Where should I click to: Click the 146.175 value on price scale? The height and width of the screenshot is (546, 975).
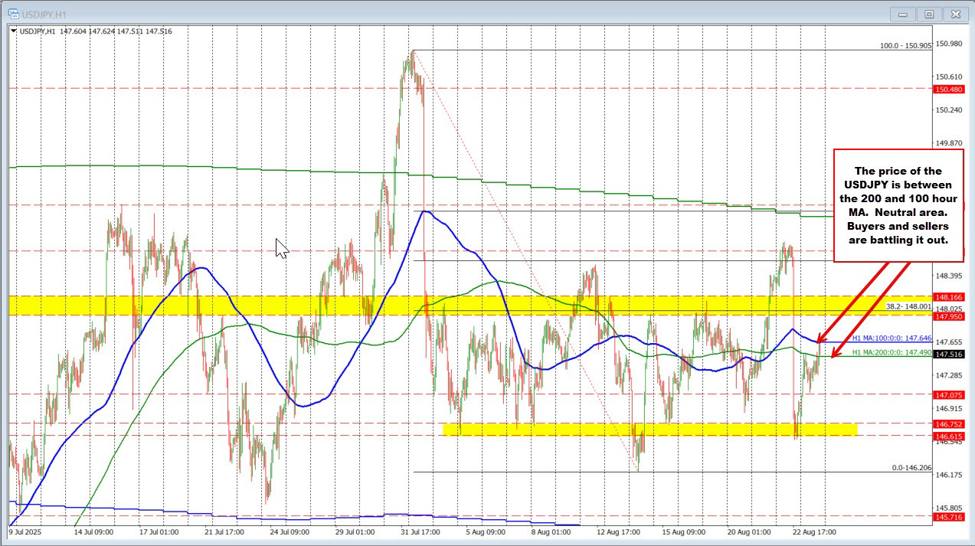pyautogui.click(x=949, y=475)
